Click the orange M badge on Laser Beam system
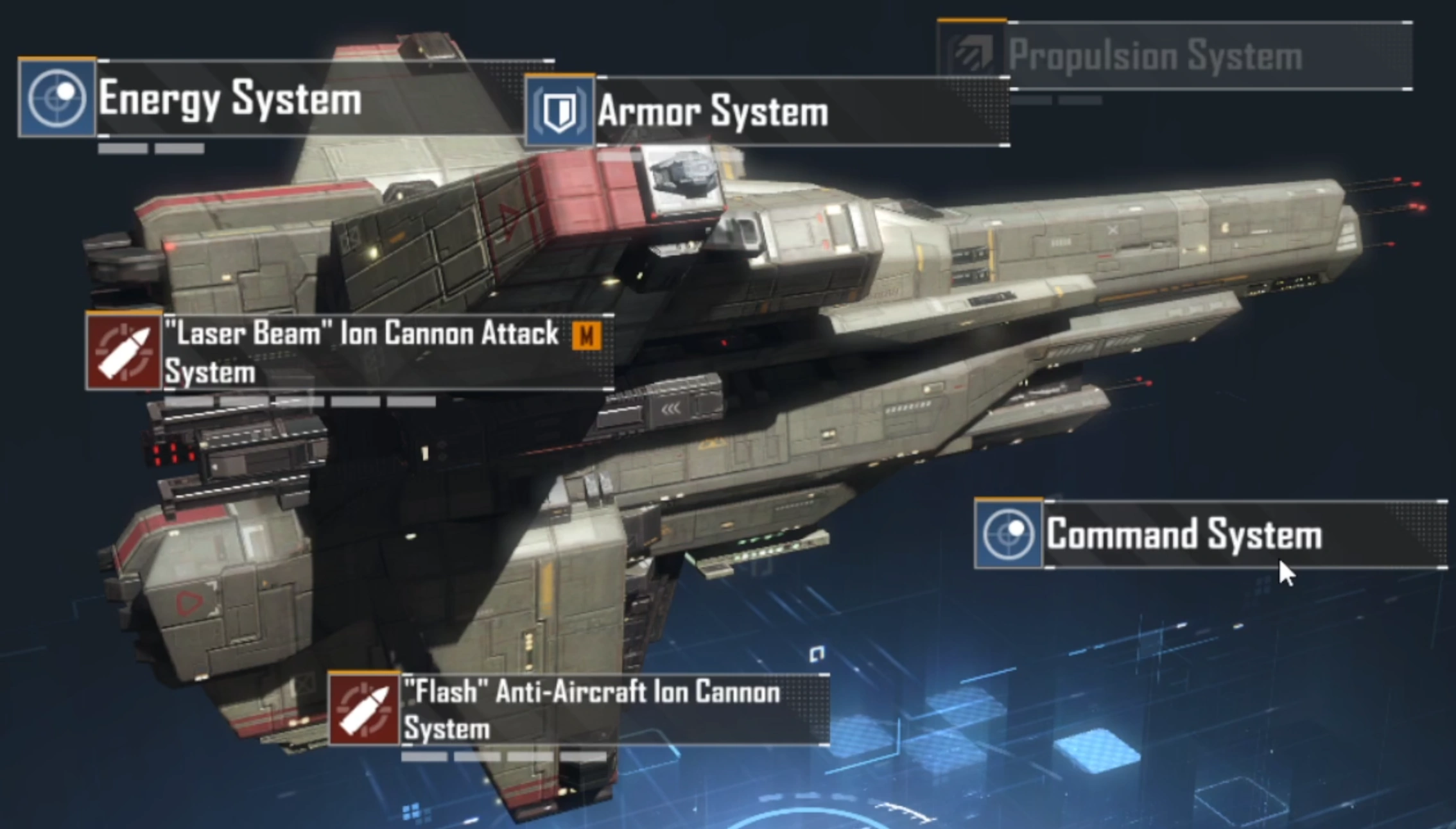Viewport: 1456px width, 829px height. 586,336
